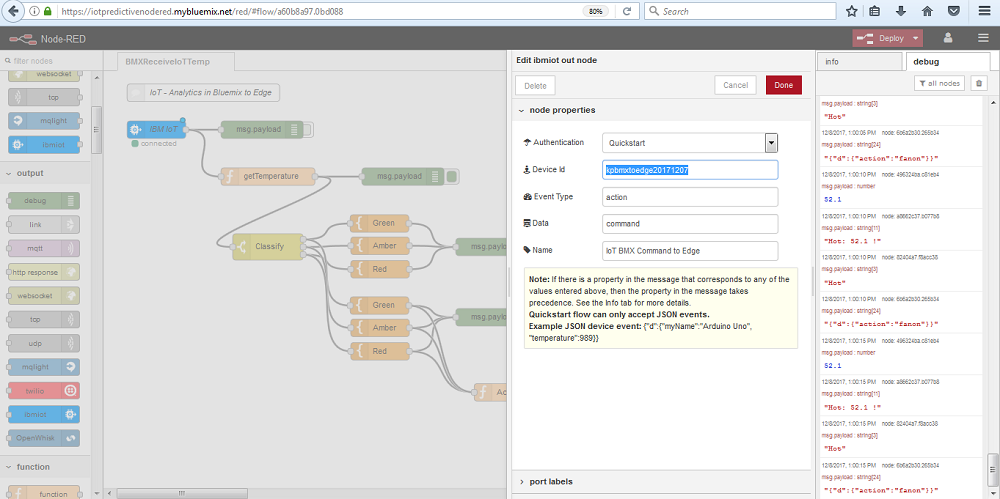Click the canvas horizontal scrollbar
1000x499 pixels.
(182, 493)
